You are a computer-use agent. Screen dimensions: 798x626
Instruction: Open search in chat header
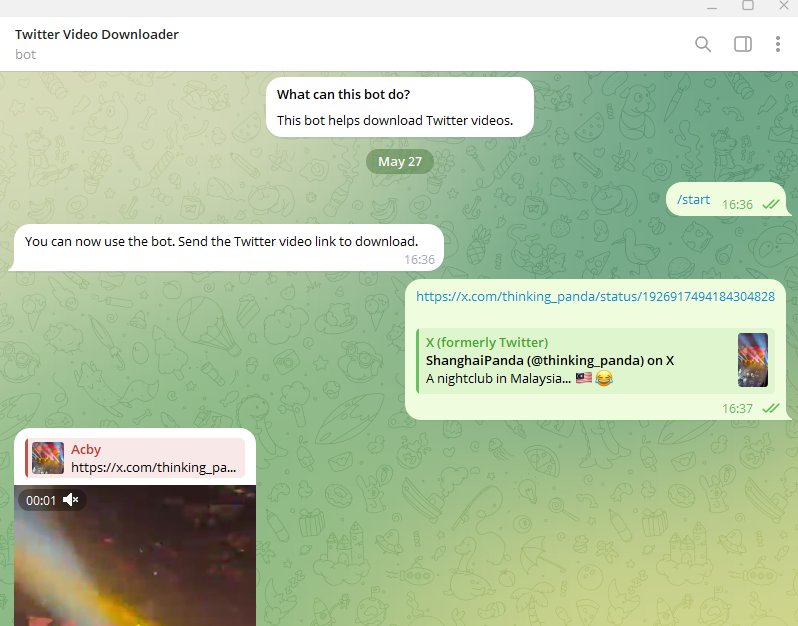703,44
